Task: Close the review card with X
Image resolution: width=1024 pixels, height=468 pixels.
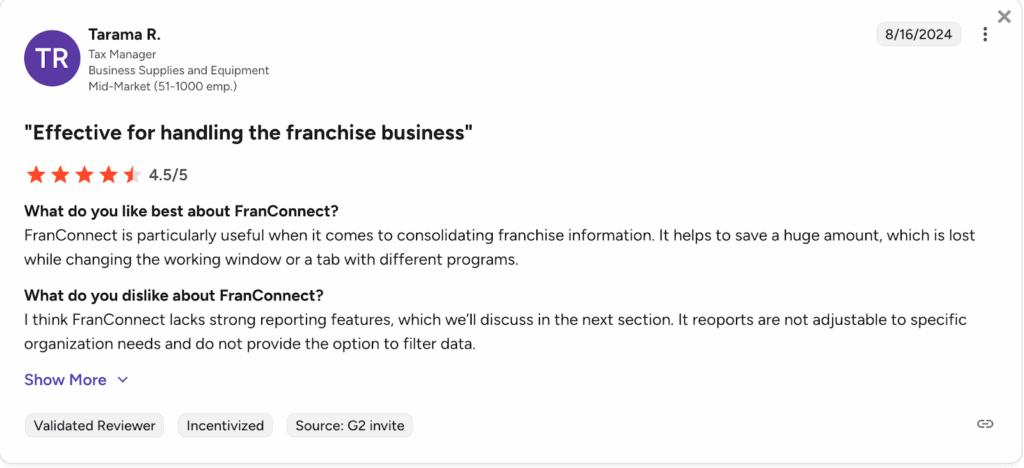Action: coord(1004,17)
